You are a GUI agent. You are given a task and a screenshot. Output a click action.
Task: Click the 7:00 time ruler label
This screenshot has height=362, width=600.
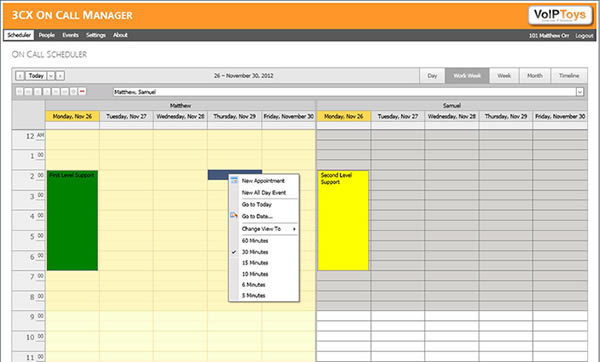click(x=36, y=276)
